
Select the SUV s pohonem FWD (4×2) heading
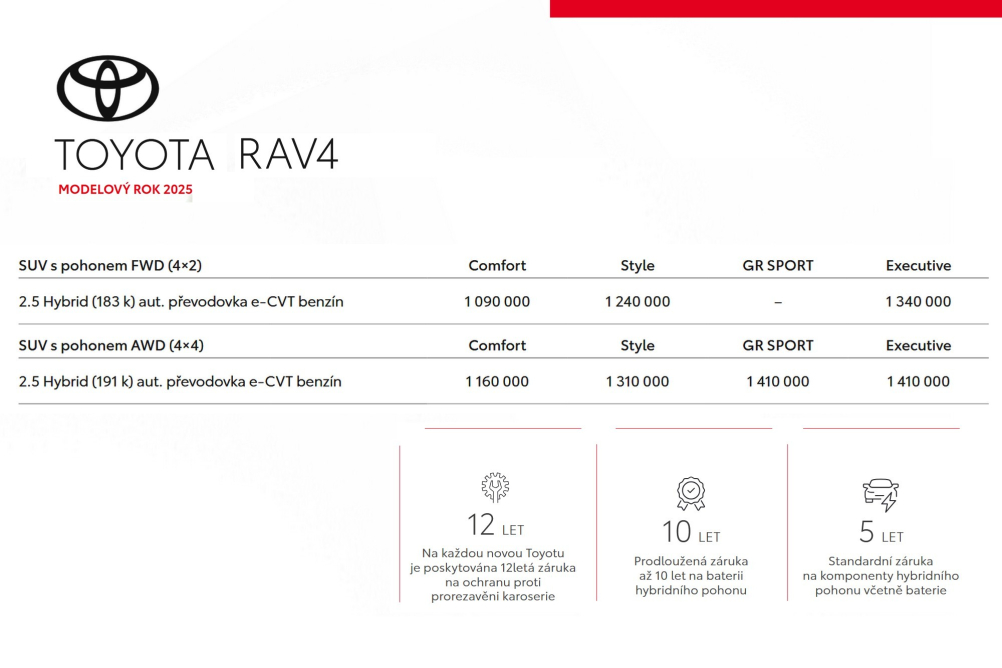click(x=110, y=266)
